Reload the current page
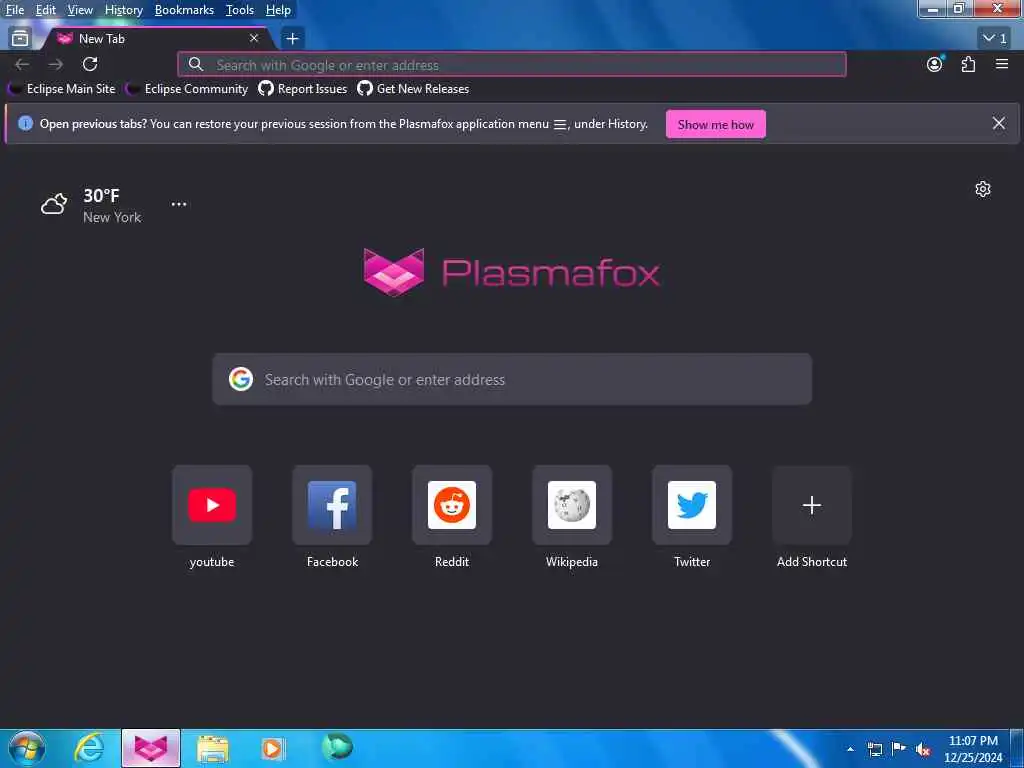 (x=90, y=64)
